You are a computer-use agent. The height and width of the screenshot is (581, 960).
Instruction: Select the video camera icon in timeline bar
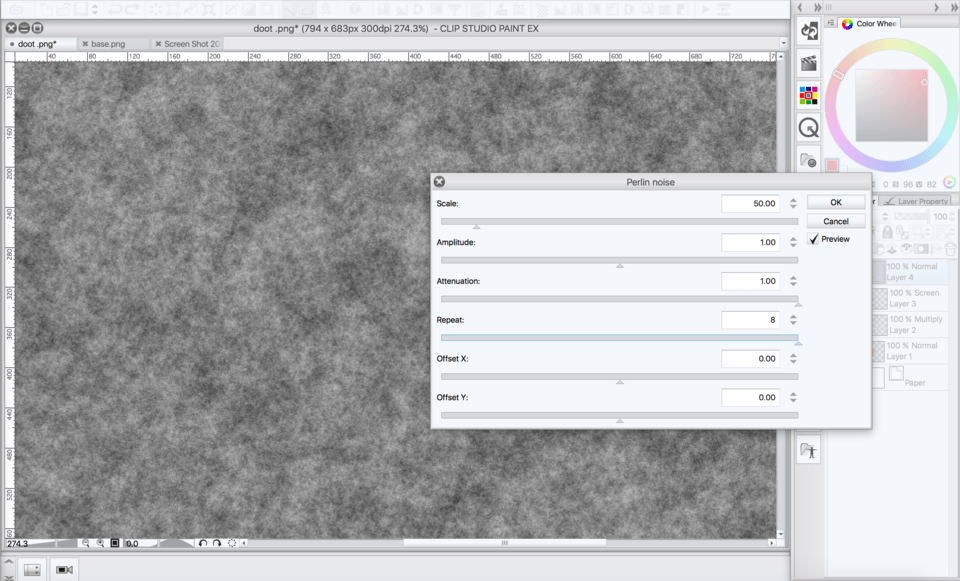[x=63, y=569]
